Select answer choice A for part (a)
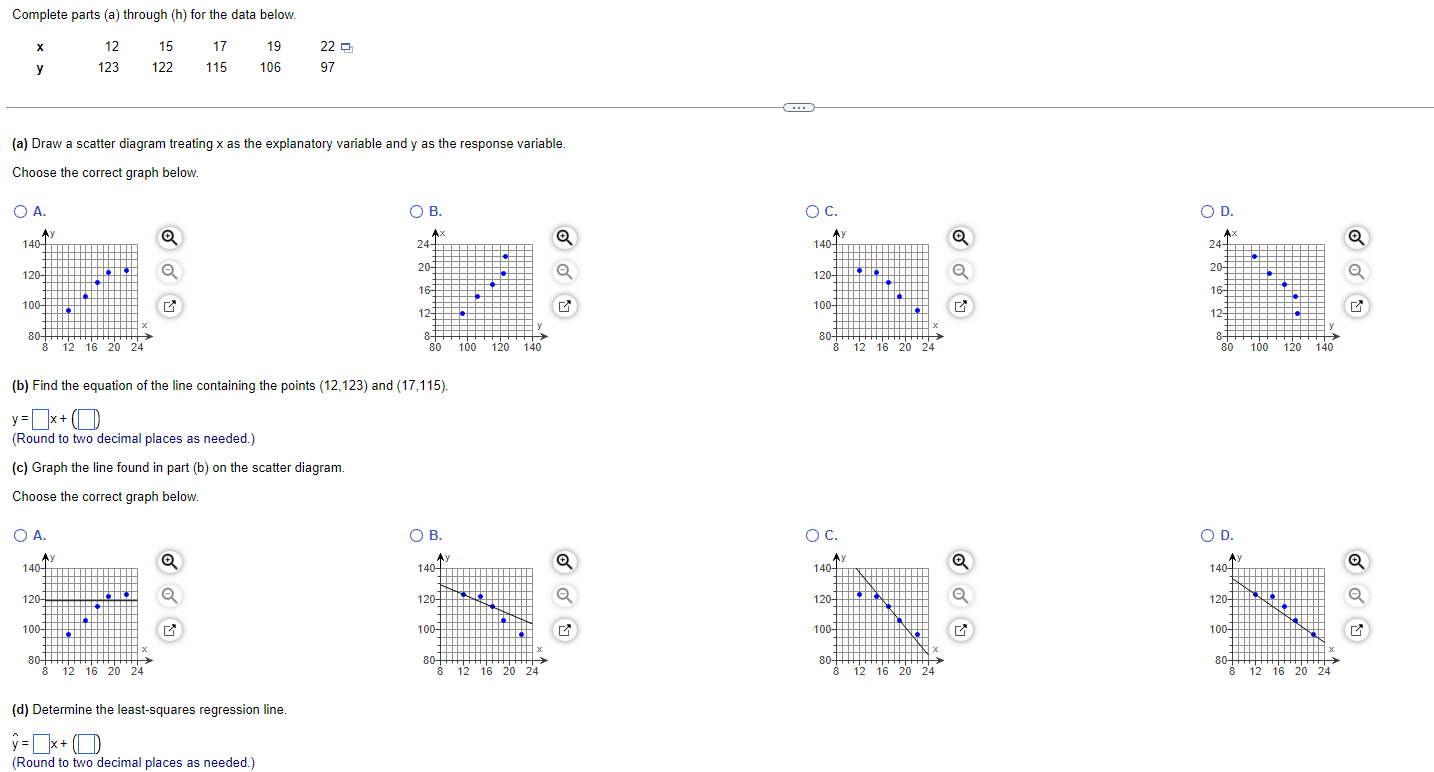This screenshot has height=772, width=1434. click(x=20, y=211)
